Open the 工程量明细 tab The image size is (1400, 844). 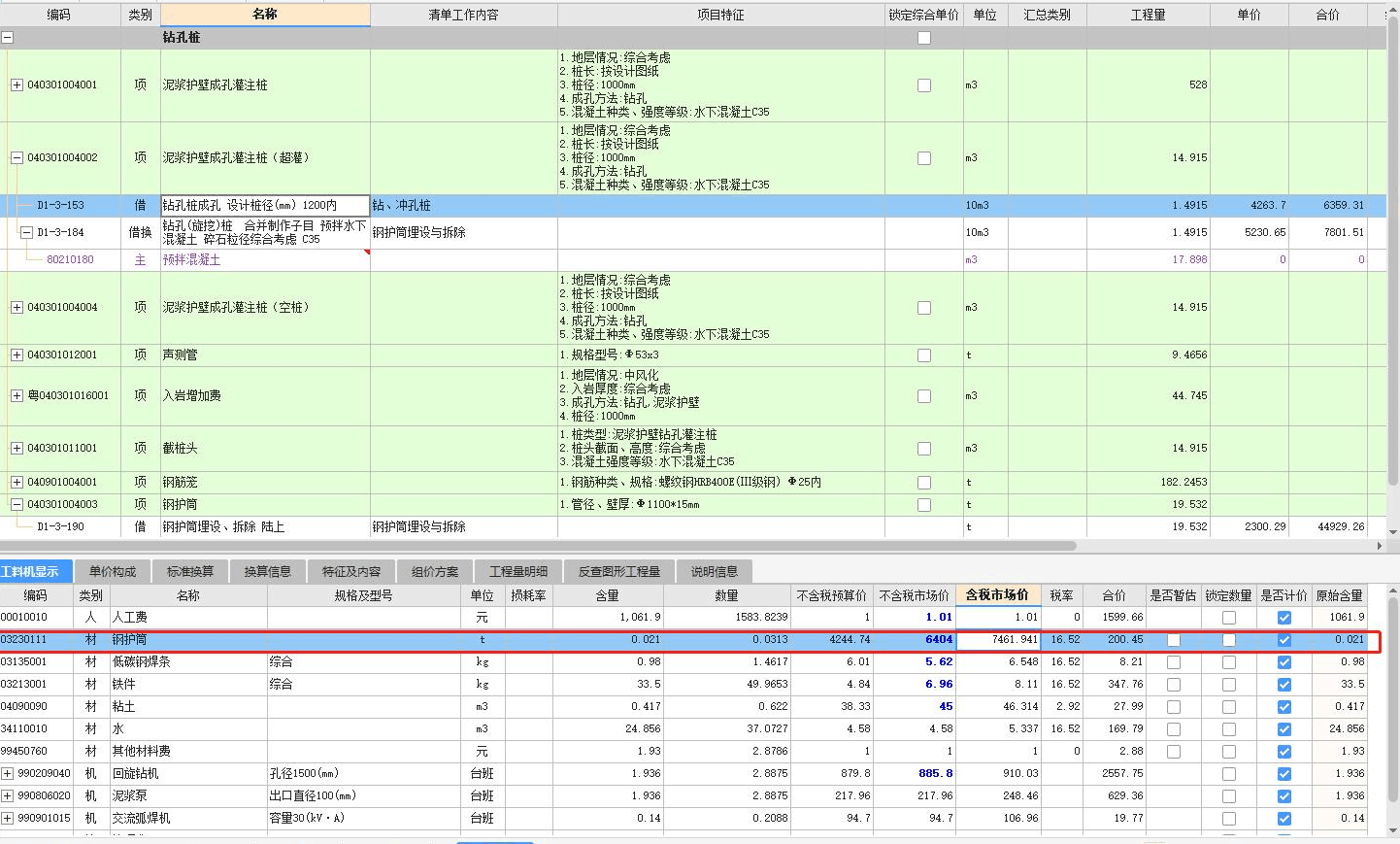click(x=518, y=571)
